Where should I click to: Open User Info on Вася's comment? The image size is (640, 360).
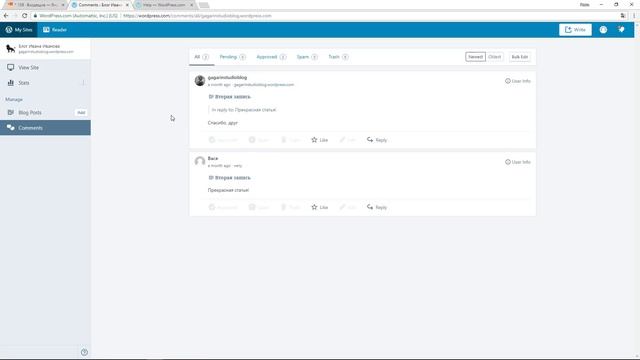pyautogui.click(x=518, y=162)
